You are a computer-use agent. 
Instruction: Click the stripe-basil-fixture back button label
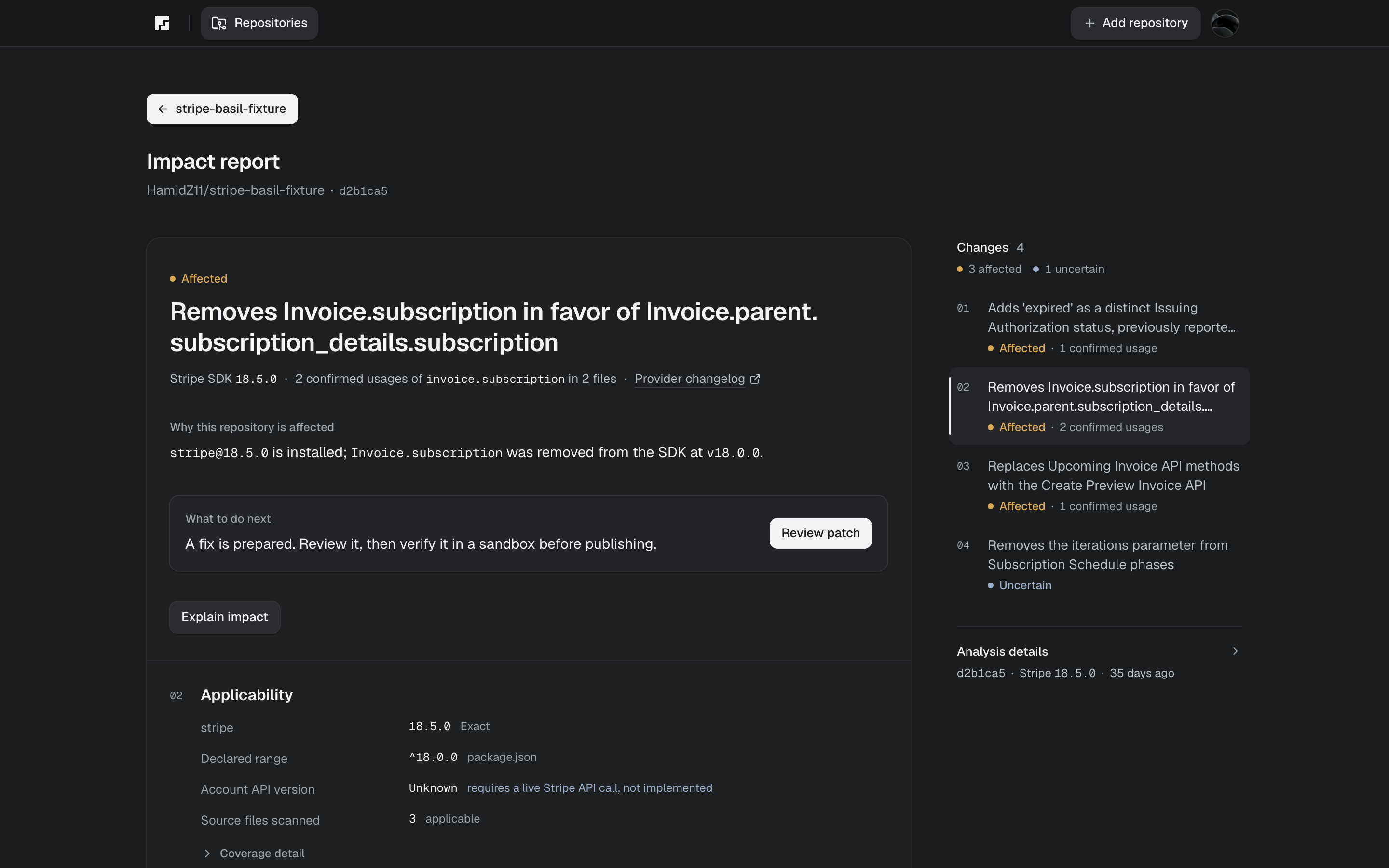pos(231,109)
